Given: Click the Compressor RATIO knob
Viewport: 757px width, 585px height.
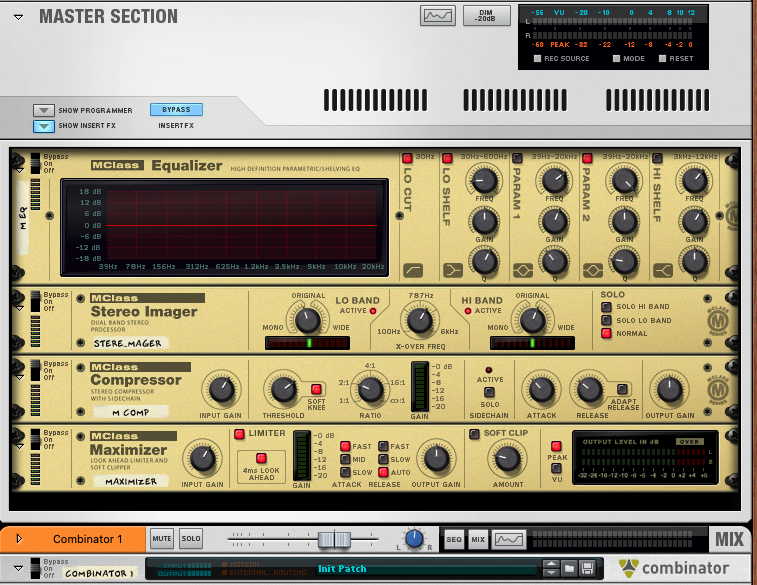Looking at the screenshot, I should [x=370, y=390].
